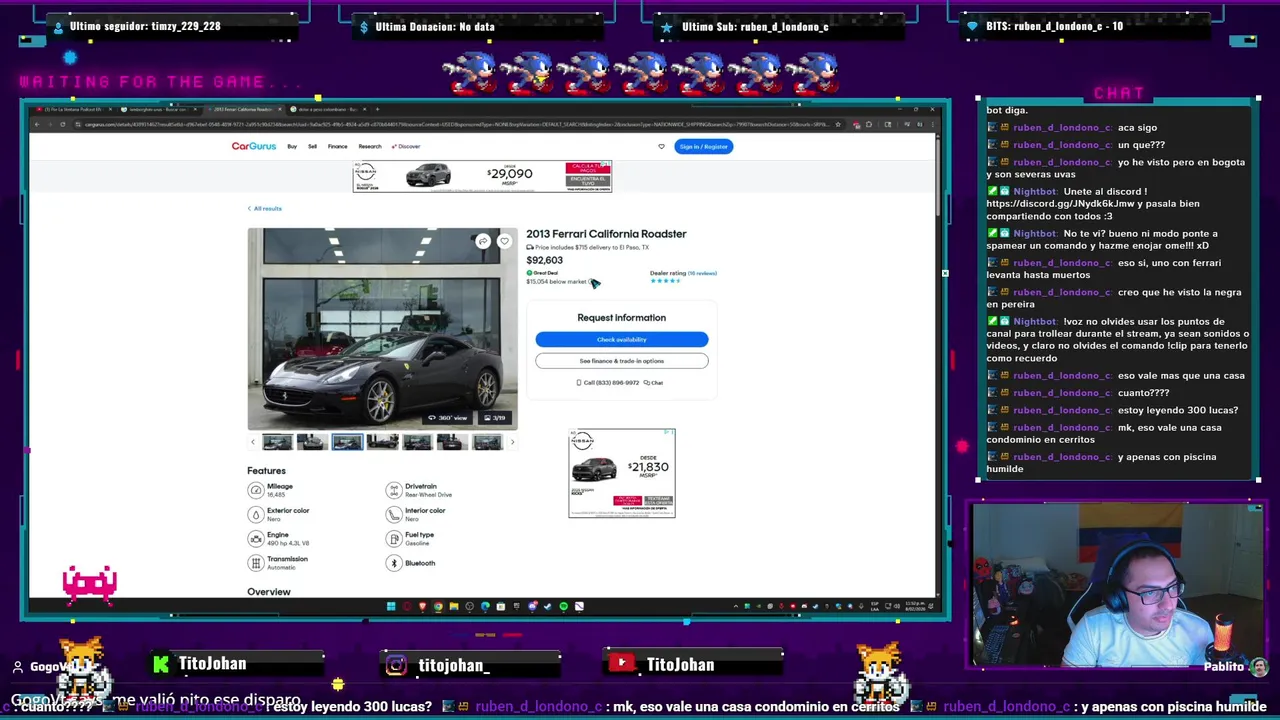Click the Nissan $29,090 banner ad
This screenshot has width=1280, height=720.
pos(482,177)
